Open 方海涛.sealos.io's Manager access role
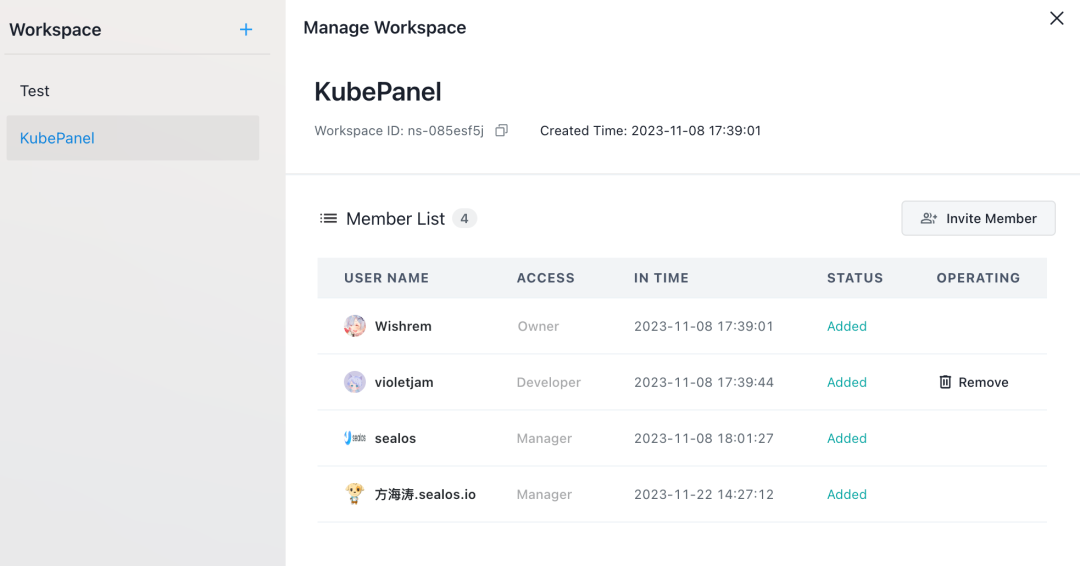Screen dimensions: 1080x566 coord(544,494)
